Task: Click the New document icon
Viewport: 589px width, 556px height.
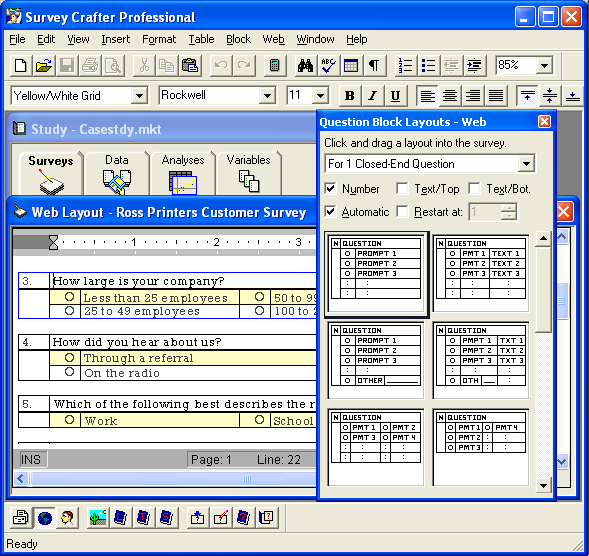Action: click(x=21, y=66)
